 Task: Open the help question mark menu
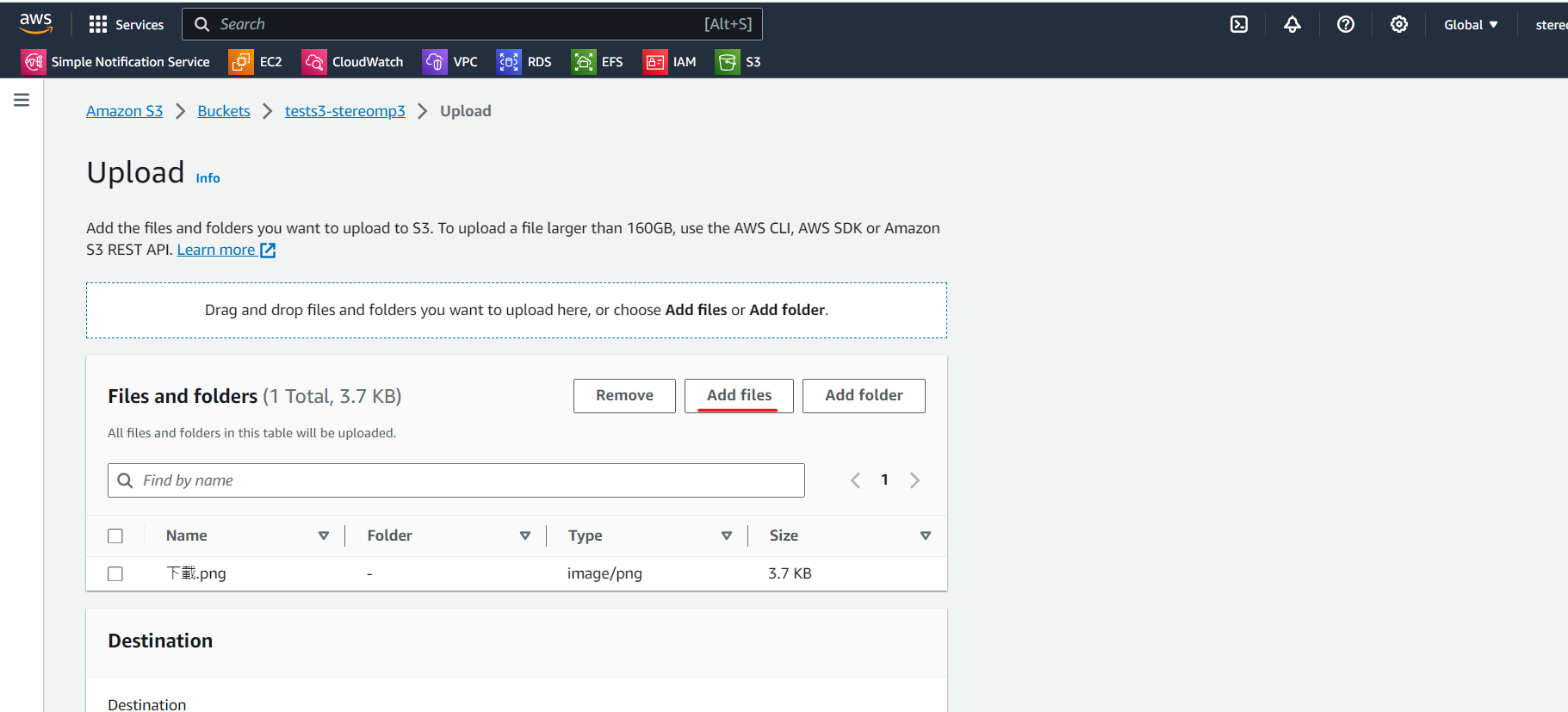pos(1346,24)
